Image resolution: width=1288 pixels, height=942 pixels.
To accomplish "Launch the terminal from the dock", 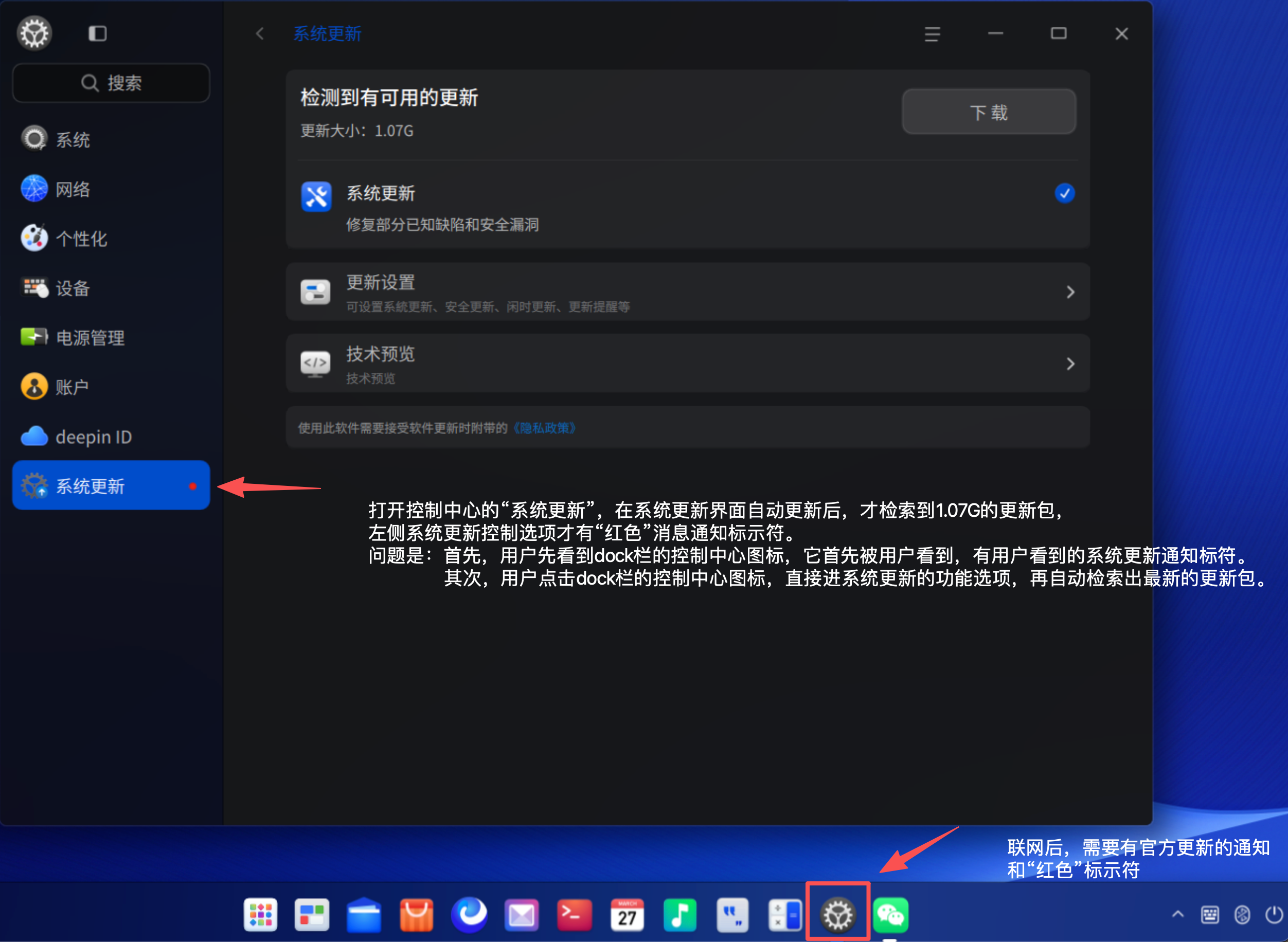I will click(574, 915).
